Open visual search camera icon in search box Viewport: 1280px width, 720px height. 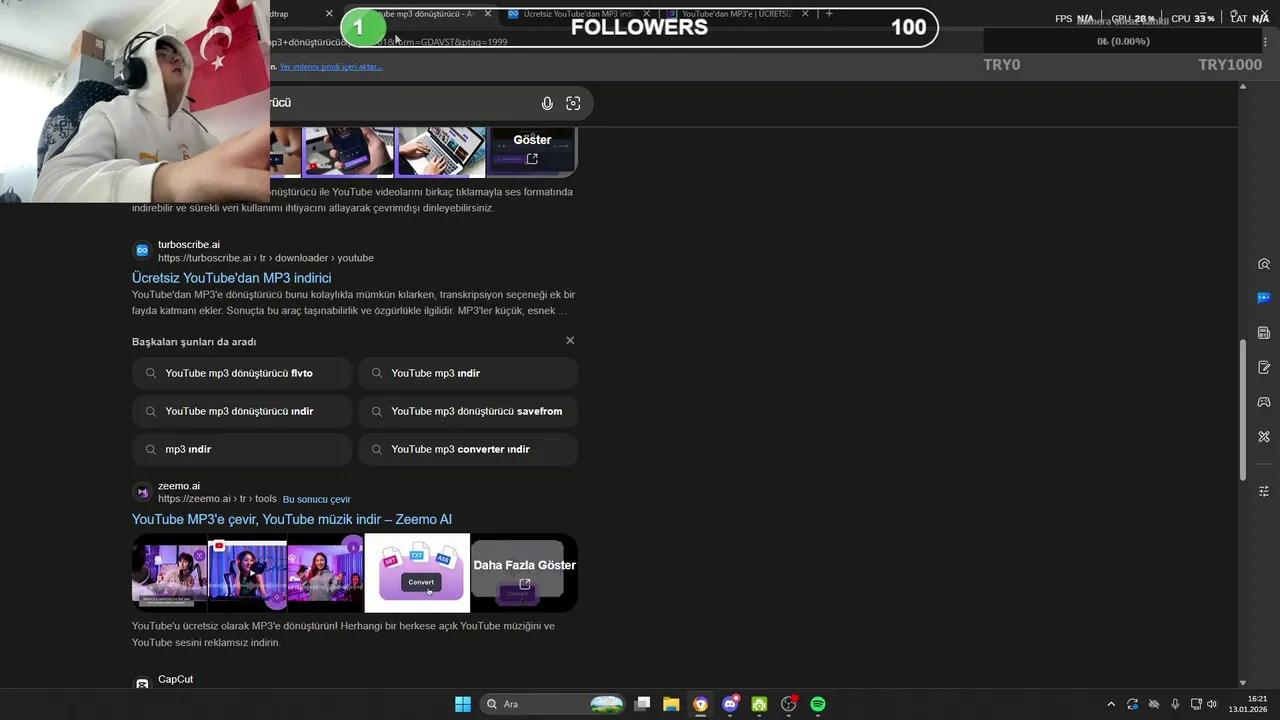pyautogui.click(x=573, y=103)
